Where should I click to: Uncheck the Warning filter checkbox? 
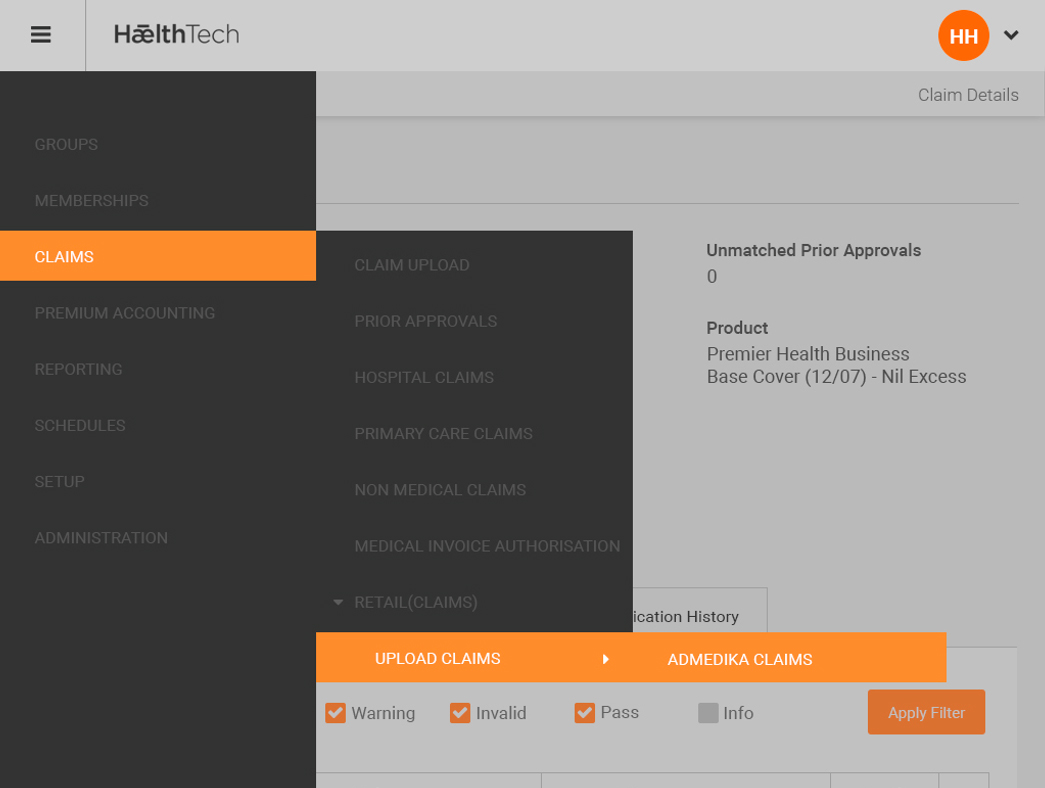335,713
